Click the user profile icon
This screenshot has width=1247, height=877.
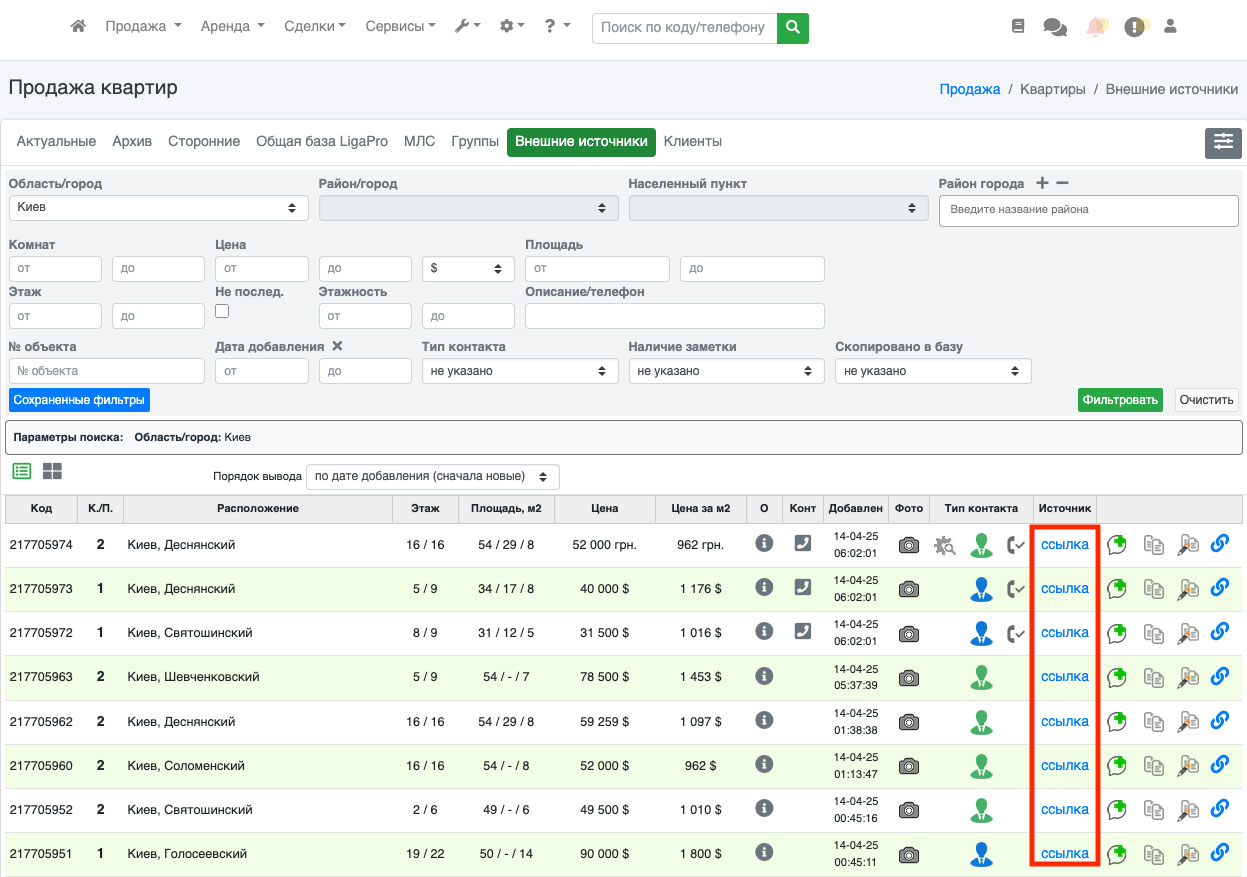click(x=1170, y=27)
